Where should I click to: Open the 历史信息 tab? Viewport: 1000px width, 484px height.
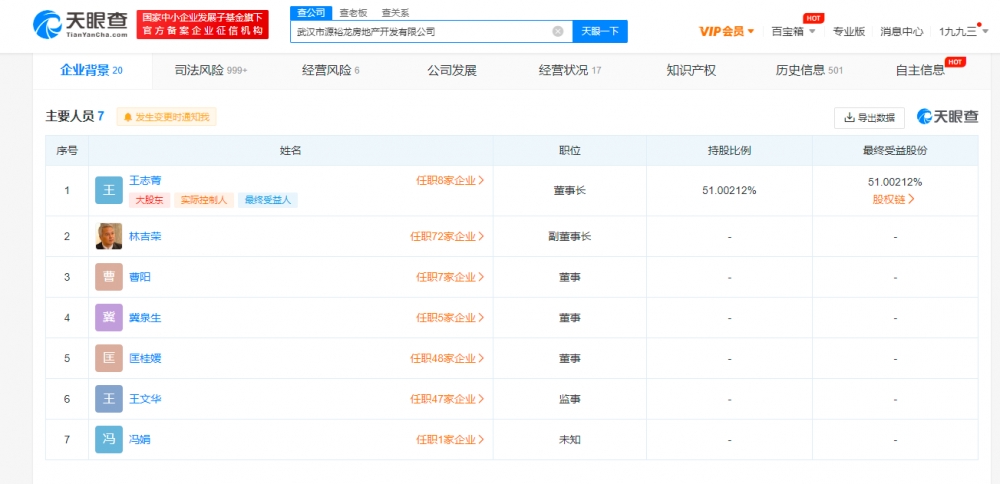809,71
